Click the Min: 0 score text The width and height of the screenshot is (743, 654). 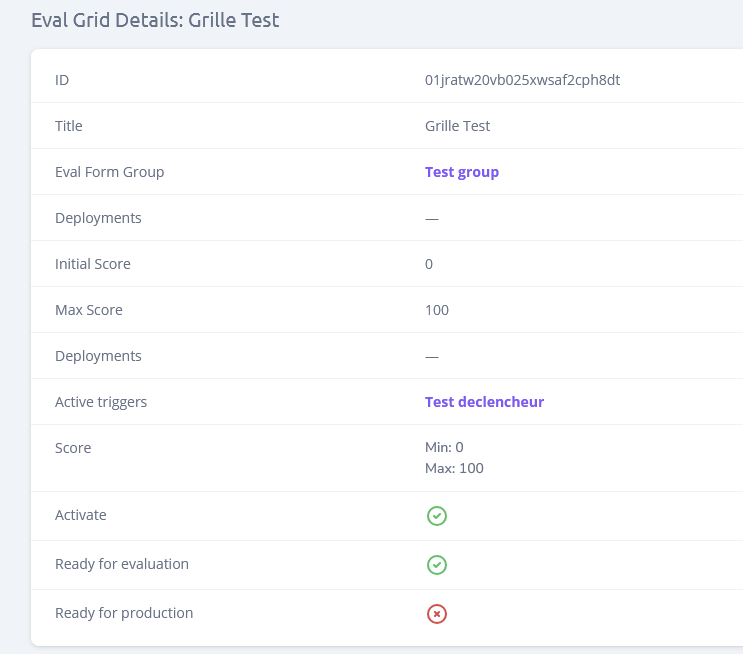(x=444, y=448)
